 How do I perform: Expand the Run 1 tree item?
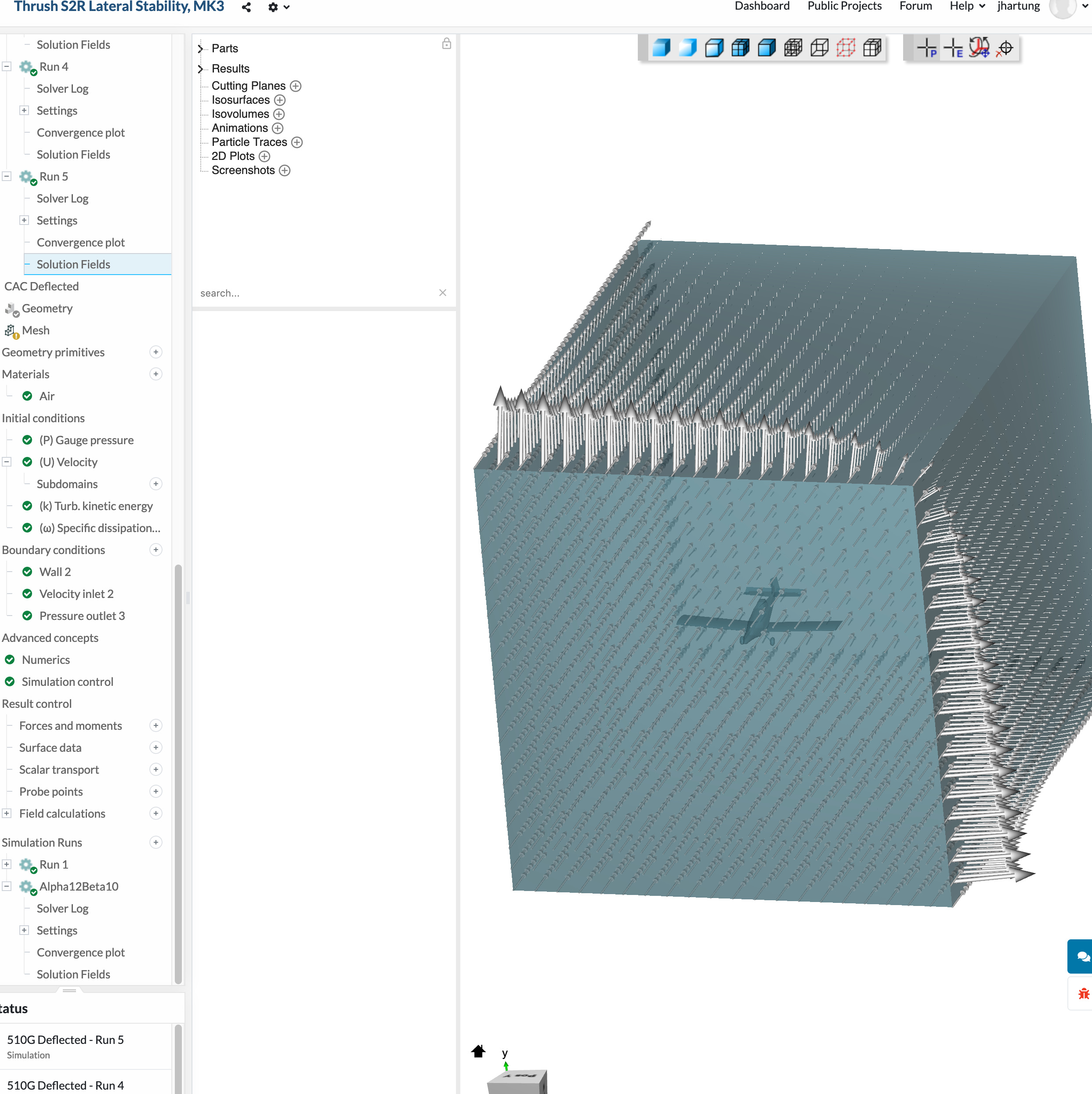point(6,864)
